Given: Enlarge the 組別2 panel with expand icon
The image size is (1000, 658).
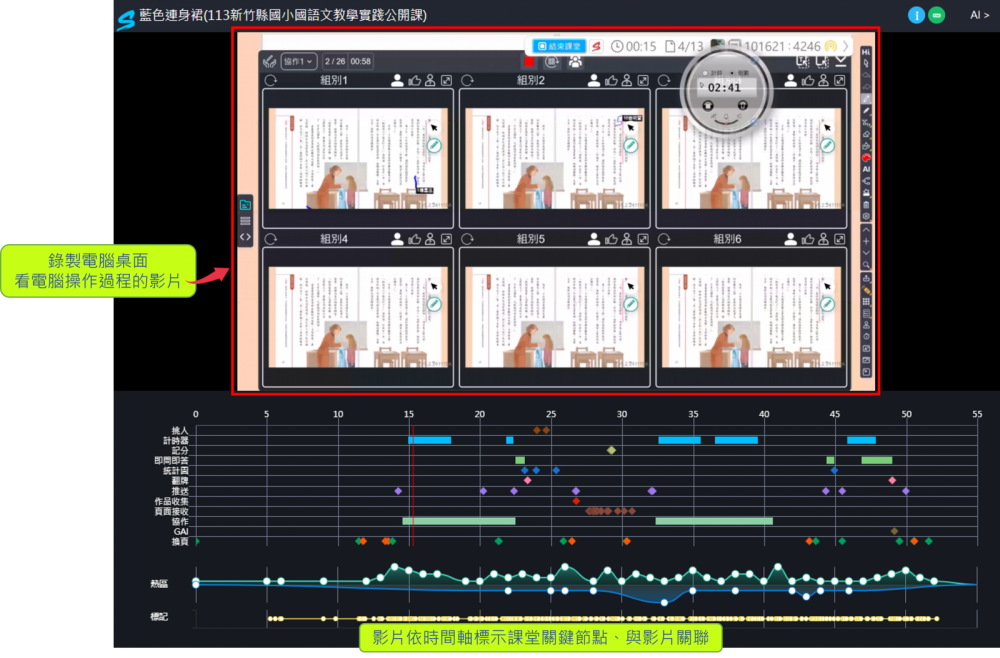Looking at the screenshot, I should [x=643, y=81].
